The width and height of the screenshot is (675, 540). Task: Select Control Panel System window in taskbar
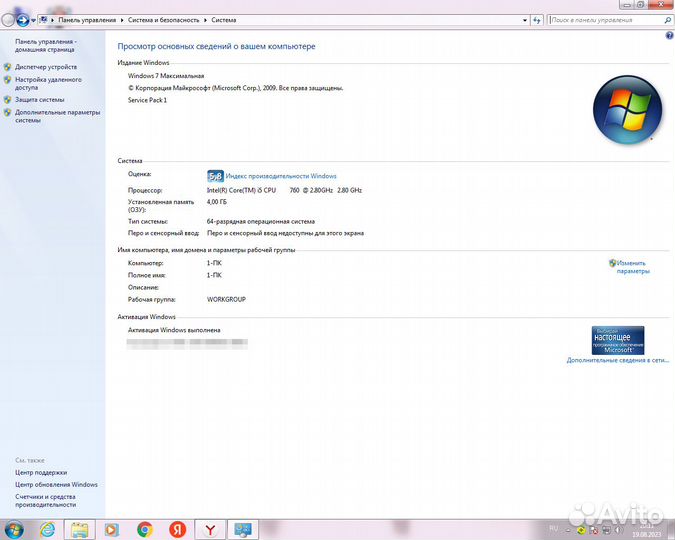click(243, 530)
